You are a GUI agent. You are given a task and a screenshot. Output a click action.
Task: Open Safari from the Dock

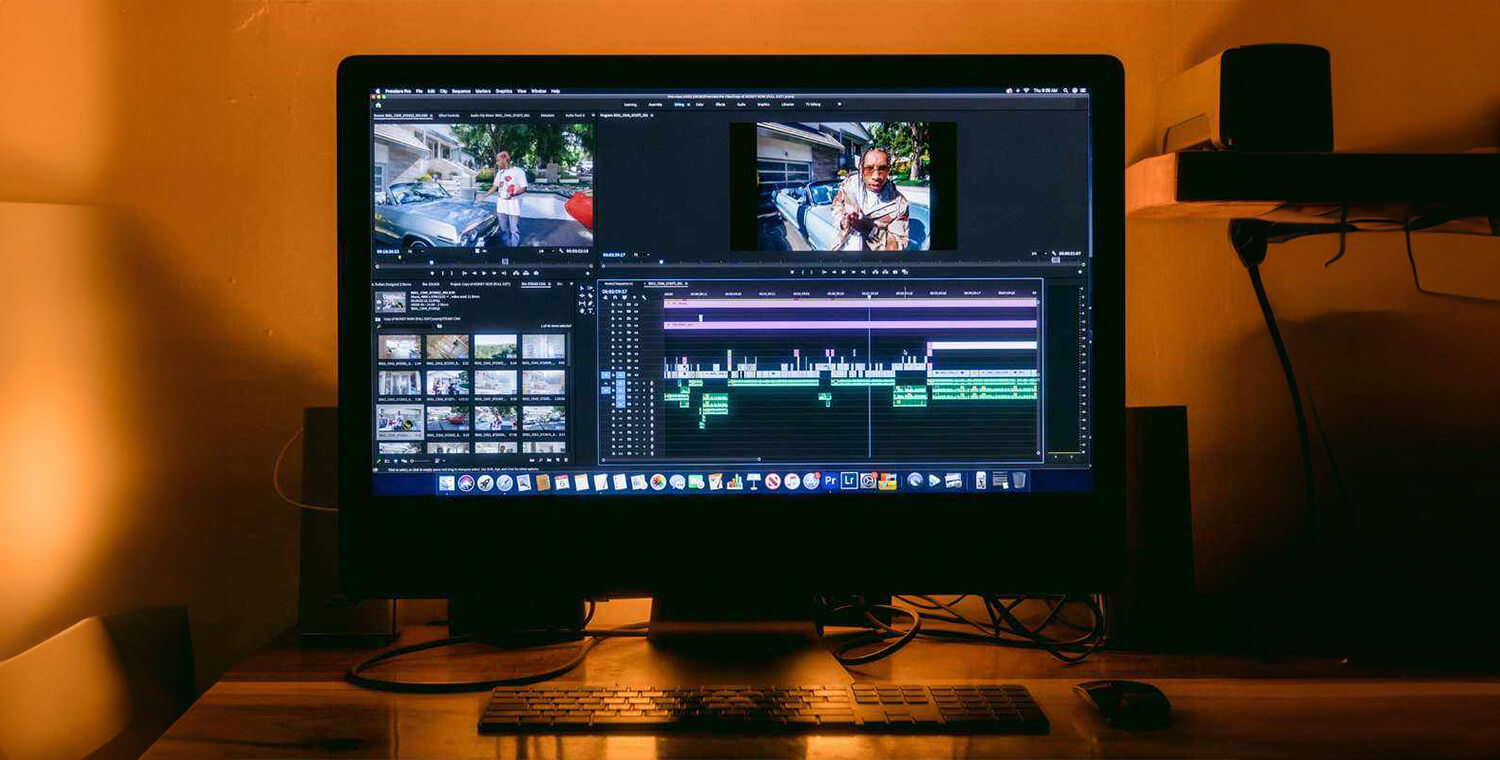pyautogui.click(x=504, y=482)
